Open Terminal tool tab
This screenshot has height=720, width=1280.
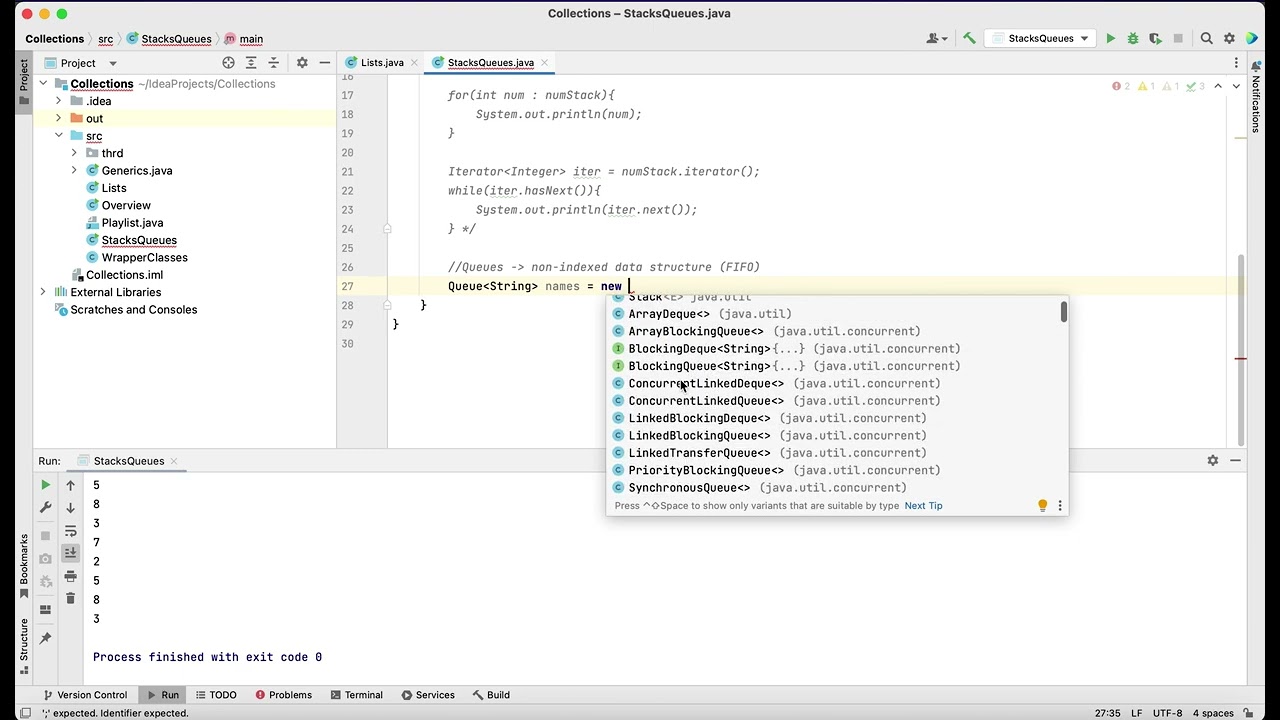(x=356, y=695)
